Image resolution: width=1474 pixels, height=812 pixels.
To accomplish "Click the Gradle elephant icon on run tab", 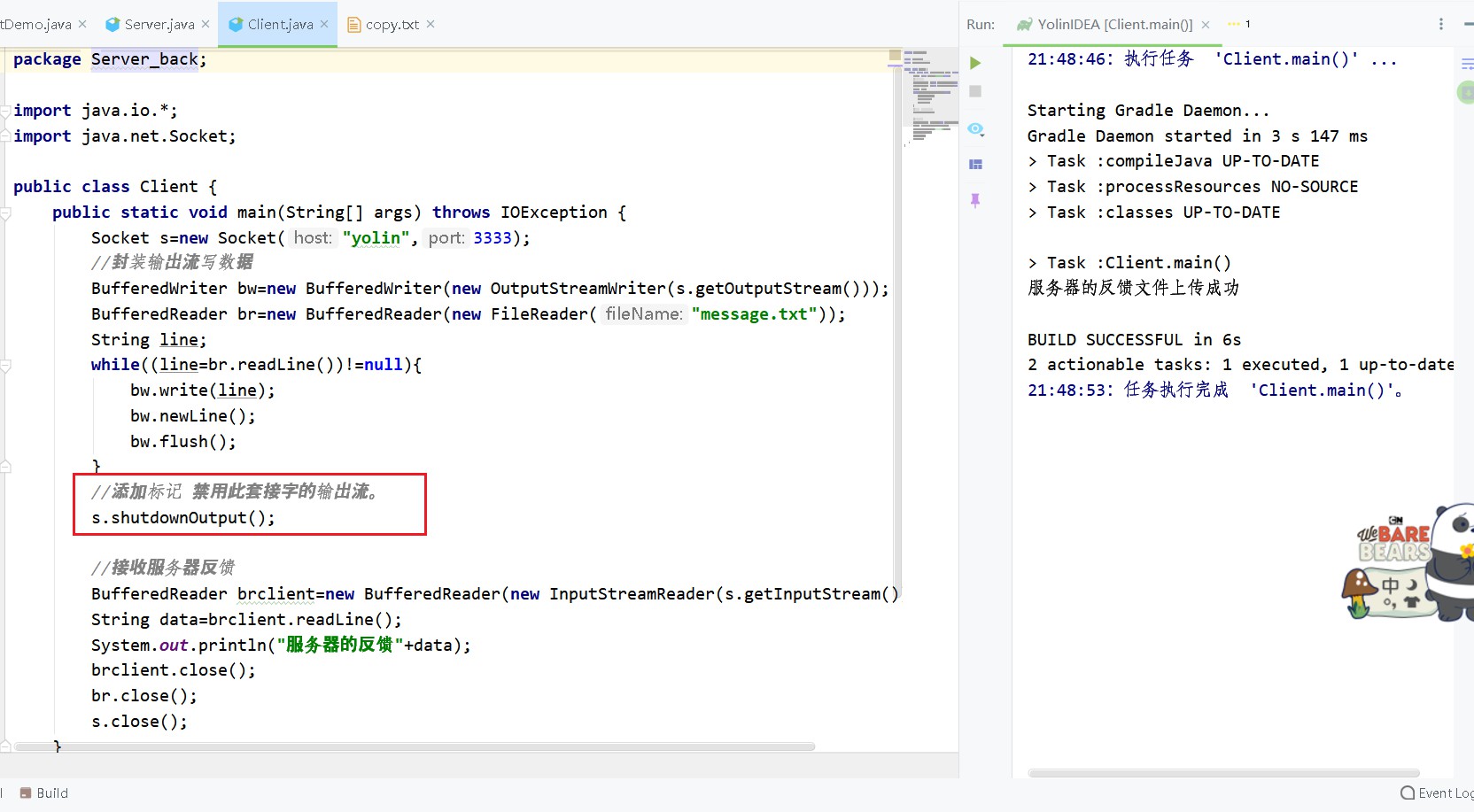I will [1025, 25].
